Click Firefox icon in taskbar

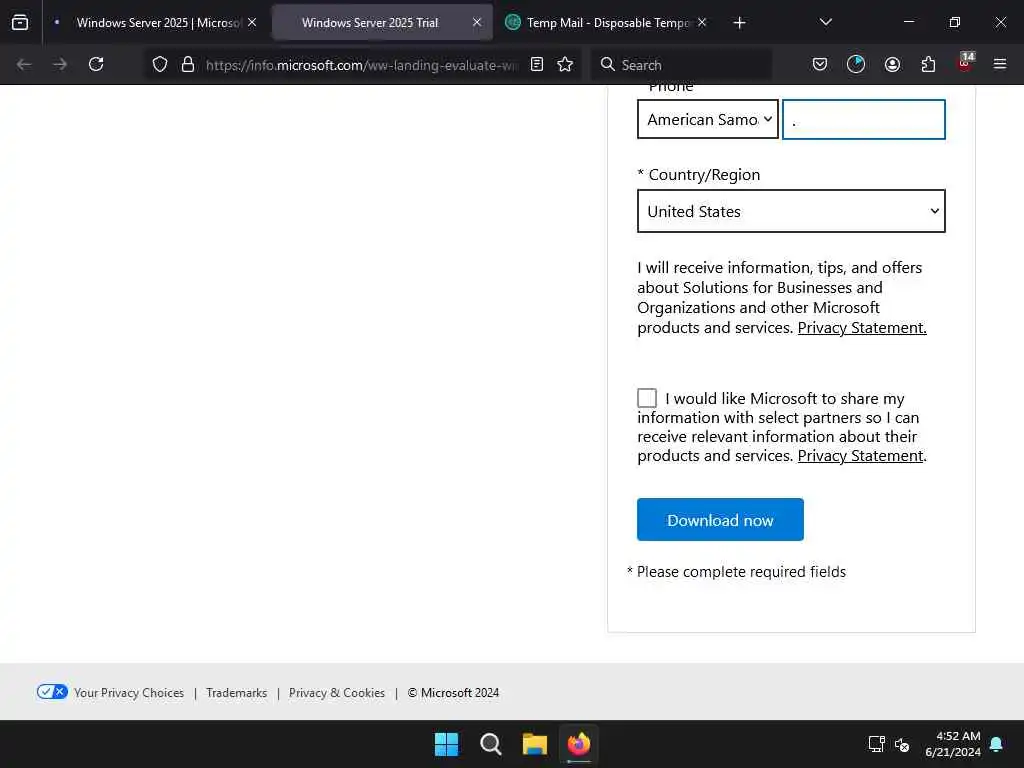point(579,744)
